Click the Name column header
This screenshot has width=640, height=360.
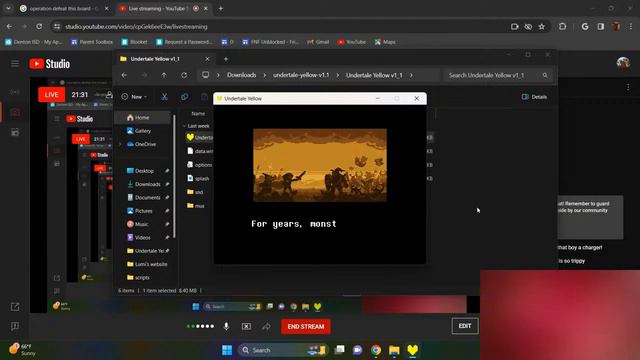pyautogui.click(x=198, y=113)
